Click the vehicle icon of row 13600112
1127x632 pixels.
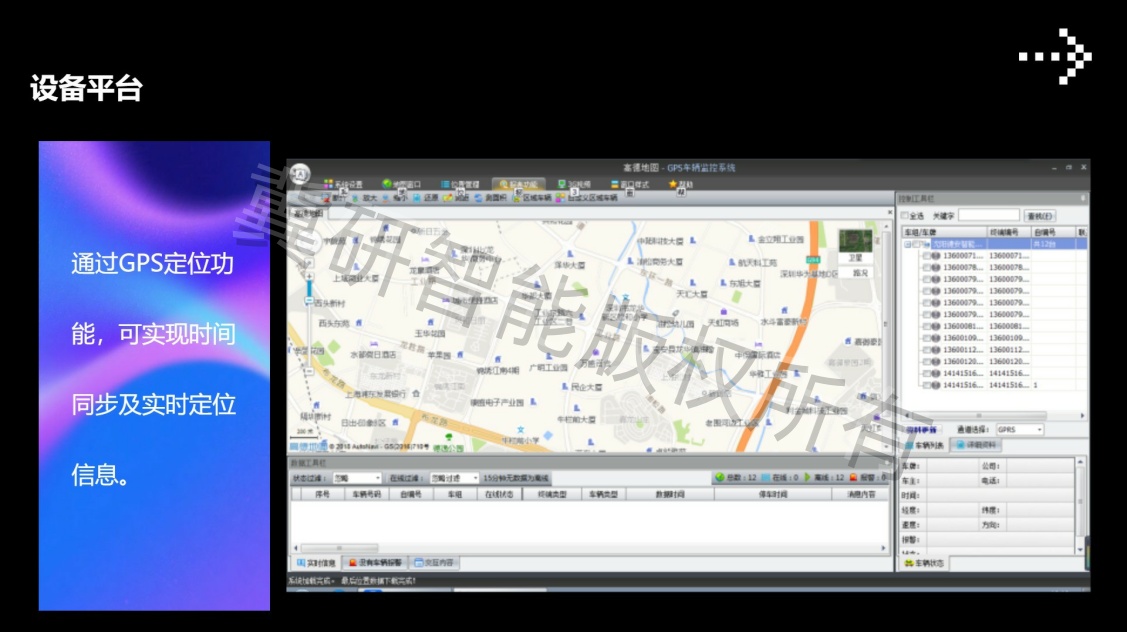point(936,350)
